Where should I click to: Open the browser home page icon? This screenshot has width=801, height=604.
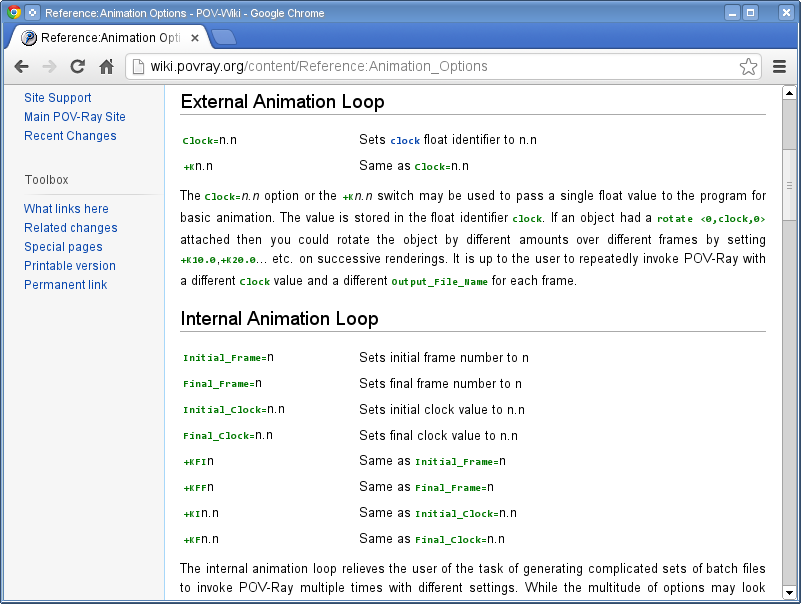coord(106,67)
